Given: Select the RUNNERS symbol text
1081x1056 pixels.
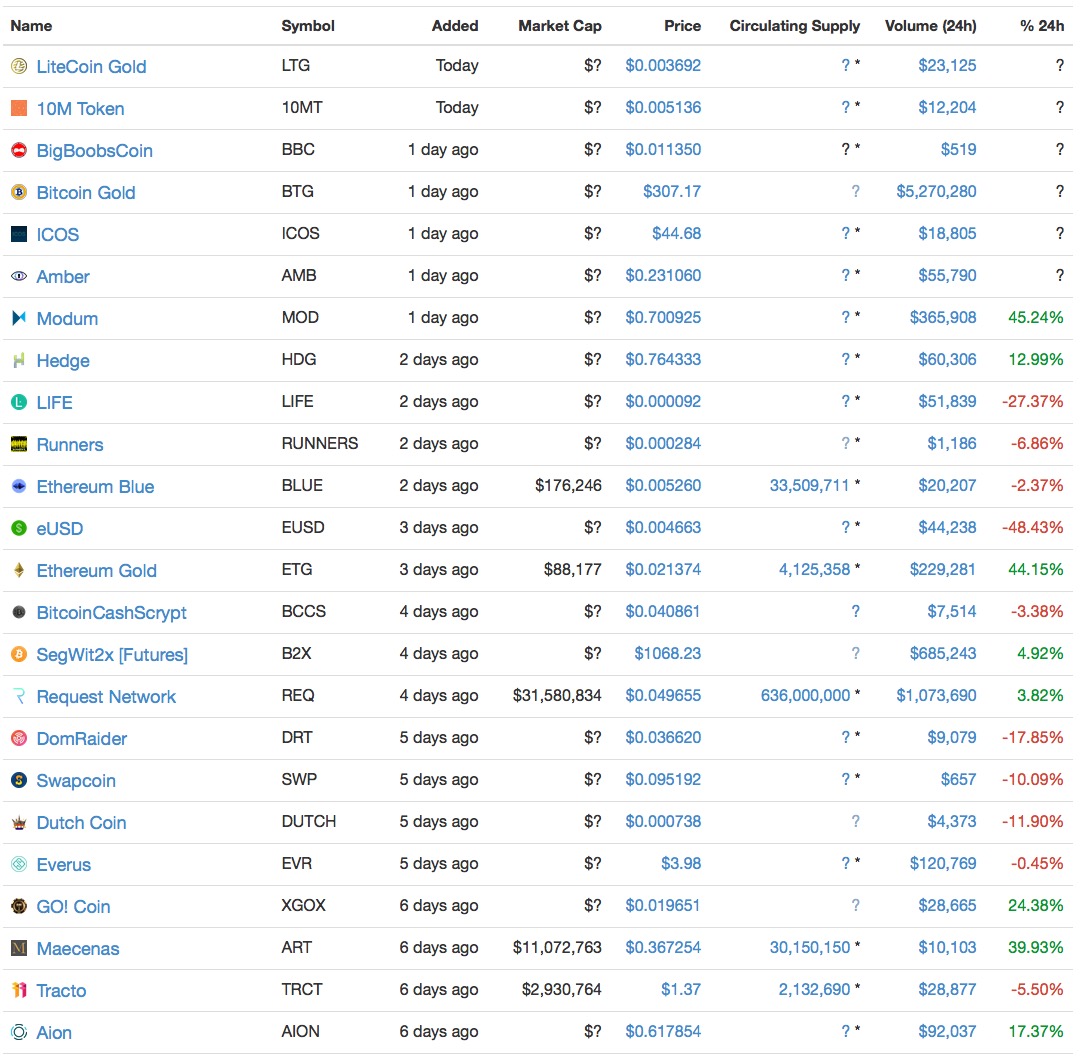Looking at the screenshot, I should pyautogui.click(x=320, y=443).
